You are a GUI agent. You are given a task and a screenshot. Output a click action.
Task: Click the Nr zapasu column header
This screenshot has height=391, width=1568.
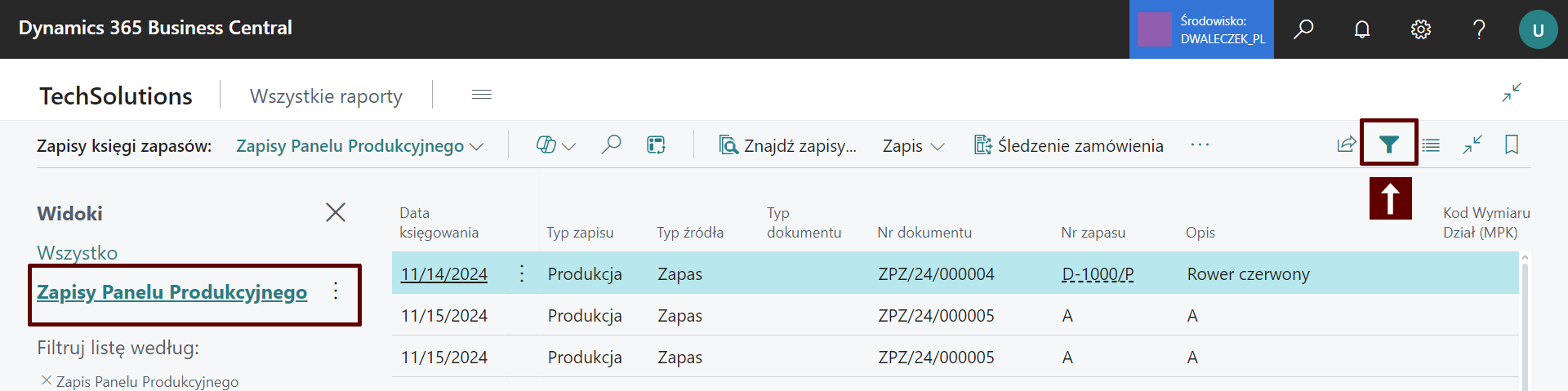click(1093, 233)
